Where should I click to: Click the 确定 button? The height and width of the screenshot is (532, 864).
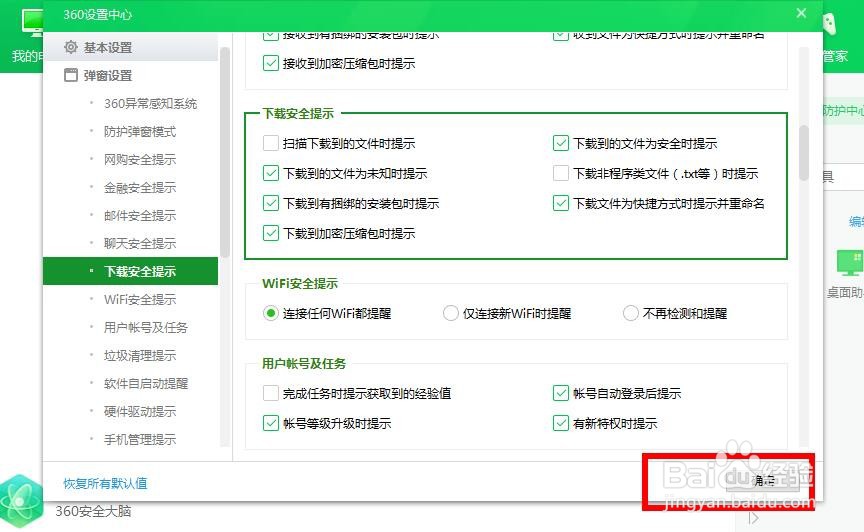763,481
